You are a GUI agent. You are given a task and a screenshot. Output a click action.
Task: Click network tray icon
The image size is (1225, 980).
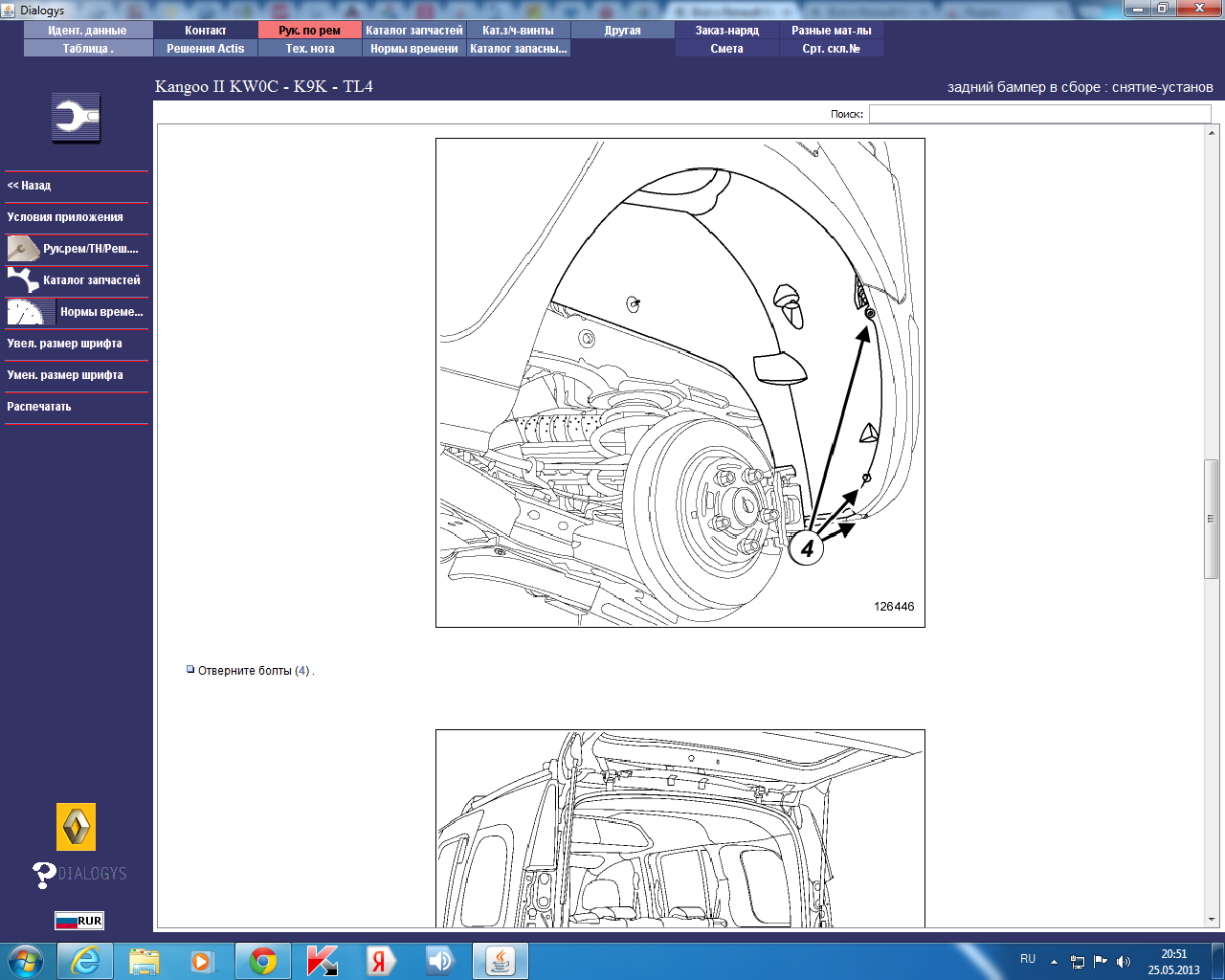coord(1078,961)
